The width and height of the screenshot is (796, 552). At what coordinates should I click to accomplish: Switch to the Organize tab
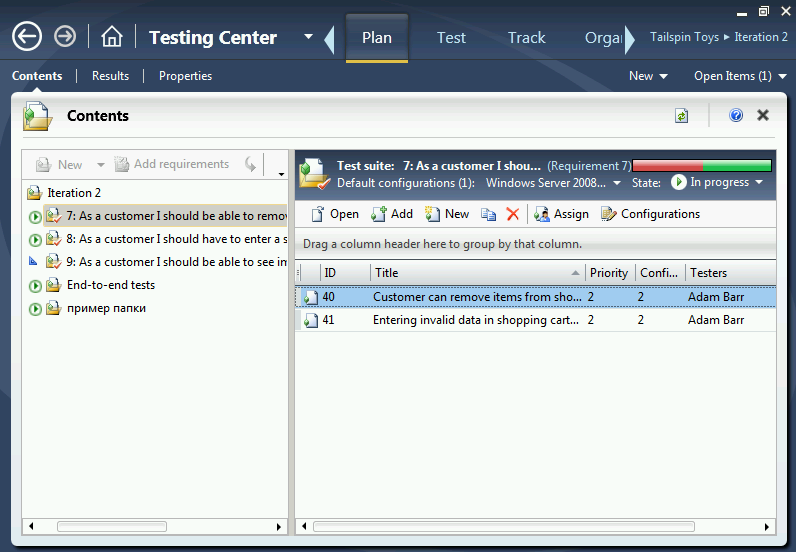coord(603,38)
